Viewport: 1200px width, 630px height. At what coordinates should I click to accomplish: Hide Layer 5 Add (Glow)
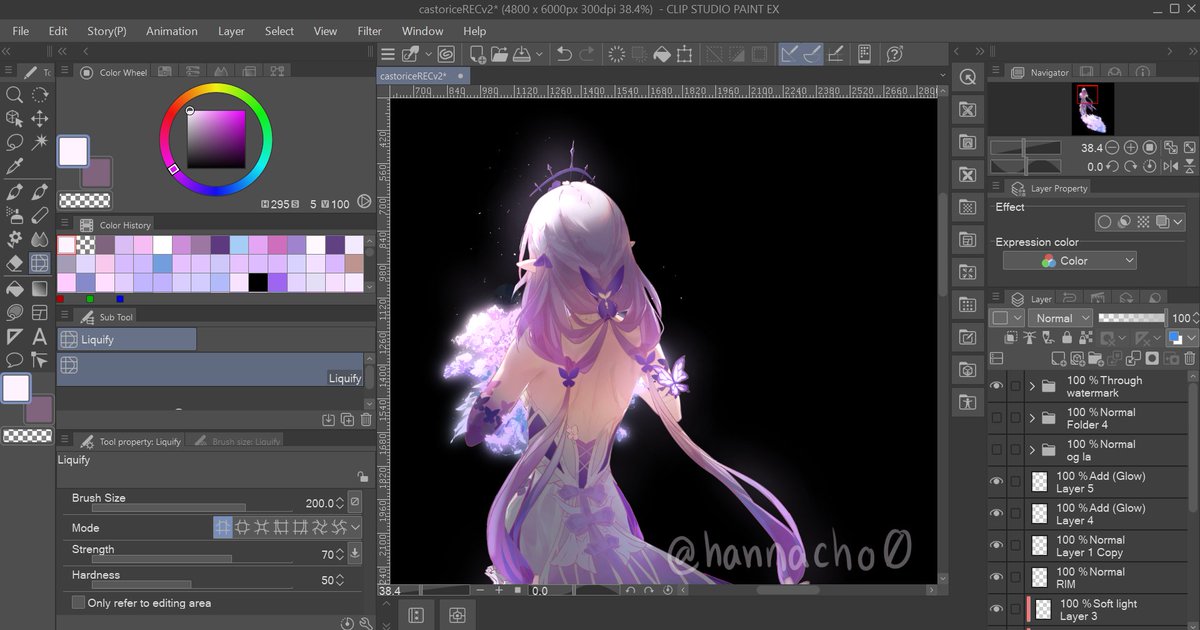point(996,482)
